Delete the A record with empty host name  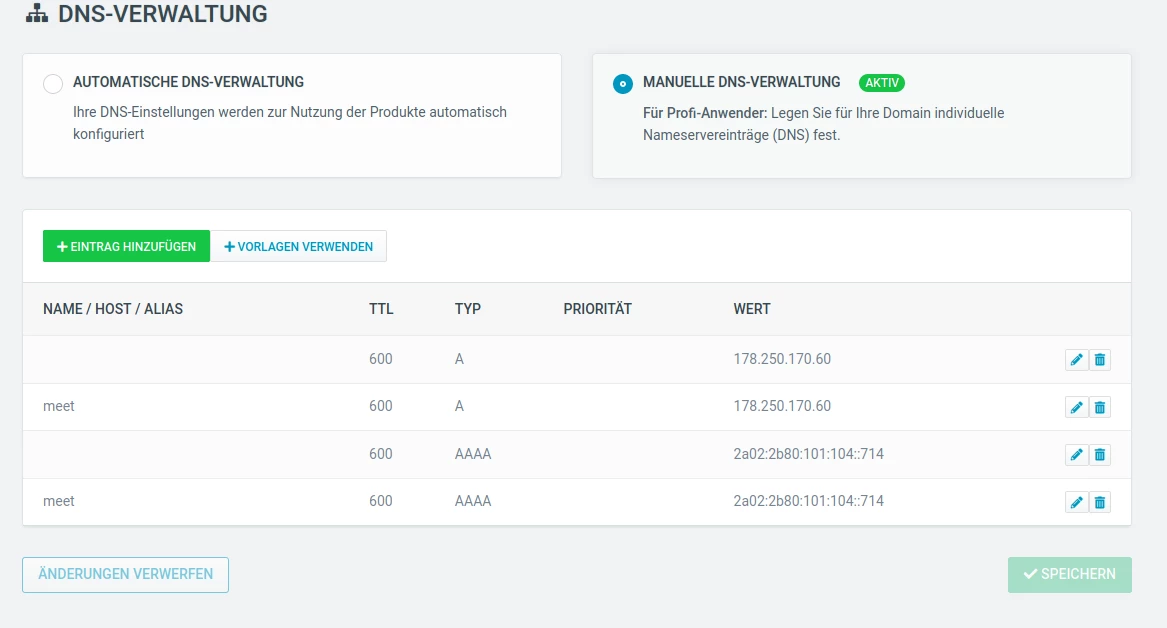point(1100,360)
